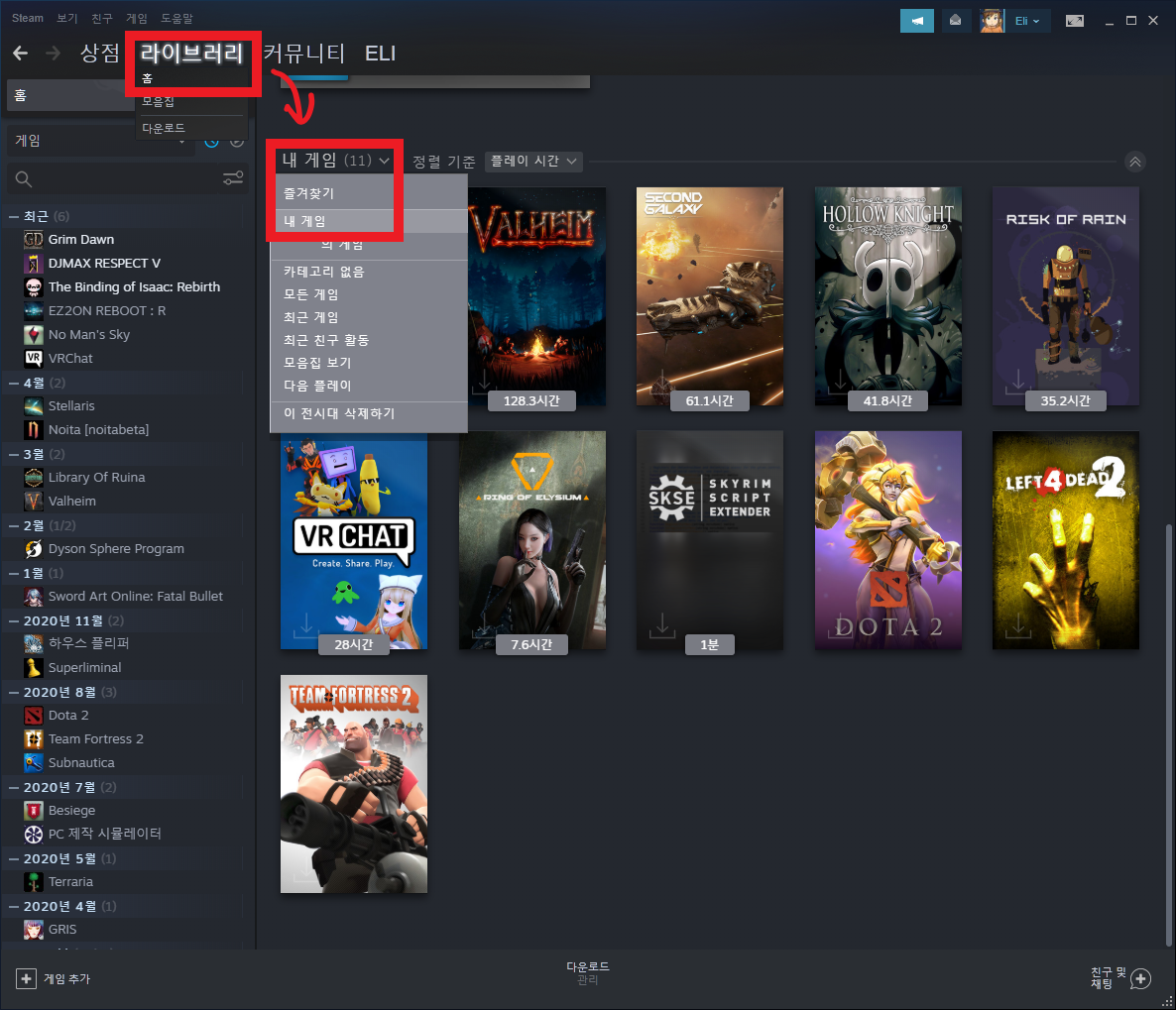This screenshot has width=1176, height=1010.
Task: Click the DJMAX RESPECT V icon
Action: (x=34, y=264)
